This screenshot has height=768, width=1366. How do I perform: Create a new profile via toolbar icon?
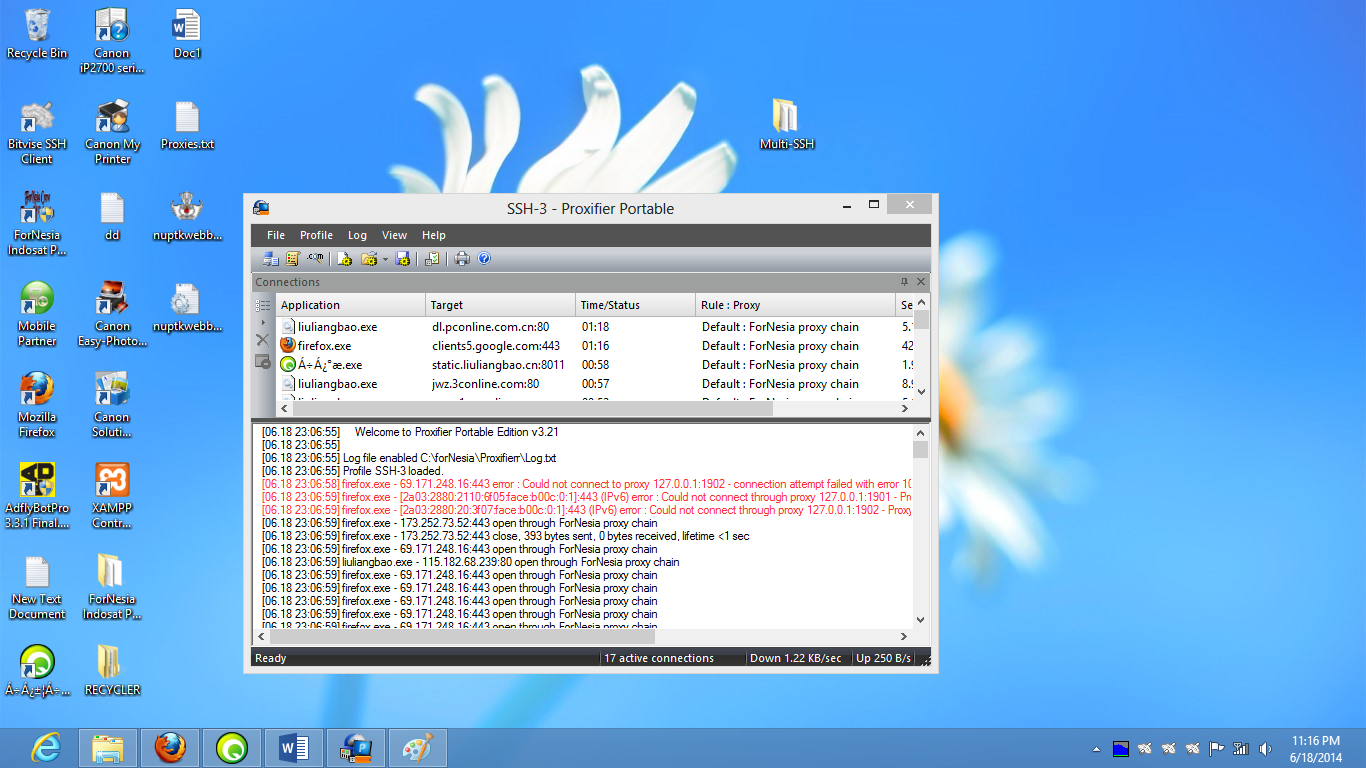click(344, 259)
